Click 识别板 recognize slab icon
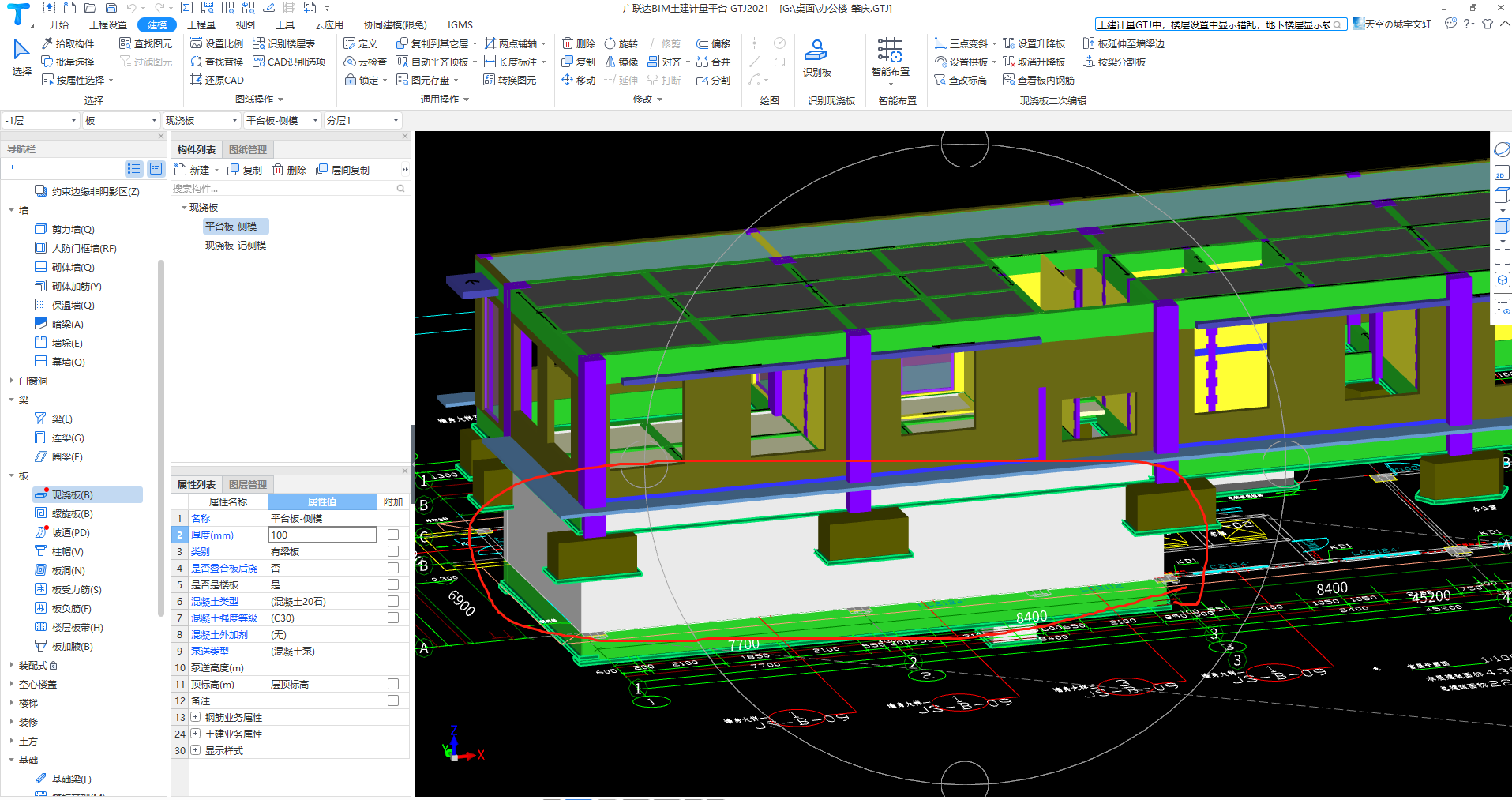The height and width of the screenshot is (800, 1512). [x=816, y=58]
